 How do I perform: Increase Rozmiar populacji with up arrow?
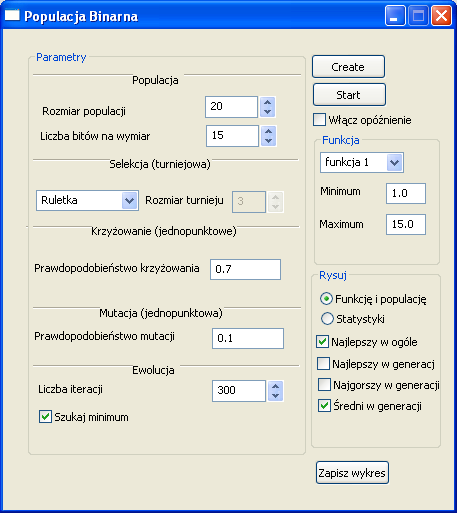click(267, 102)
